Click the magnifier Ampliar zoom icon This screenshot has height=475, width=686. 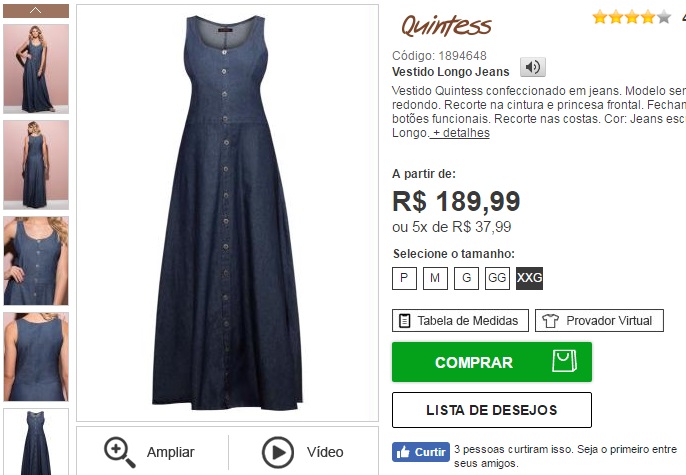[119, 452]
